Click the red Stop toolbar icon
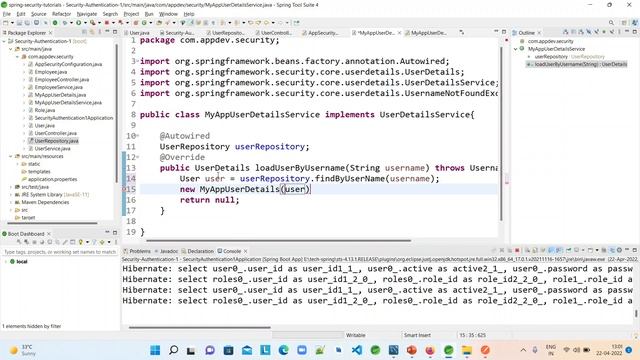The width and height of the screenshot is (640, 360). coord(107,23)
